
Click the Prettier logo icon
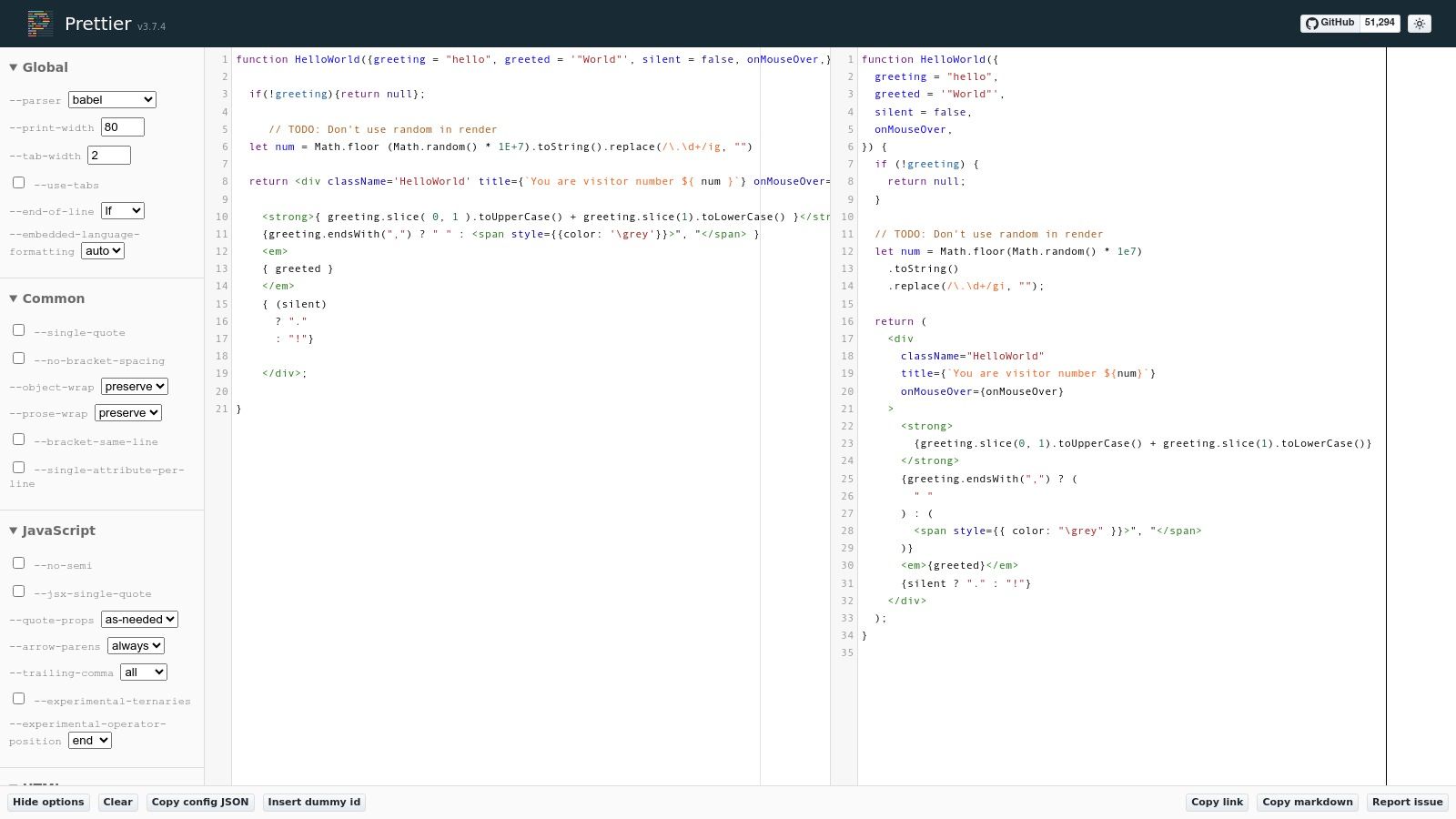(40, 24)
